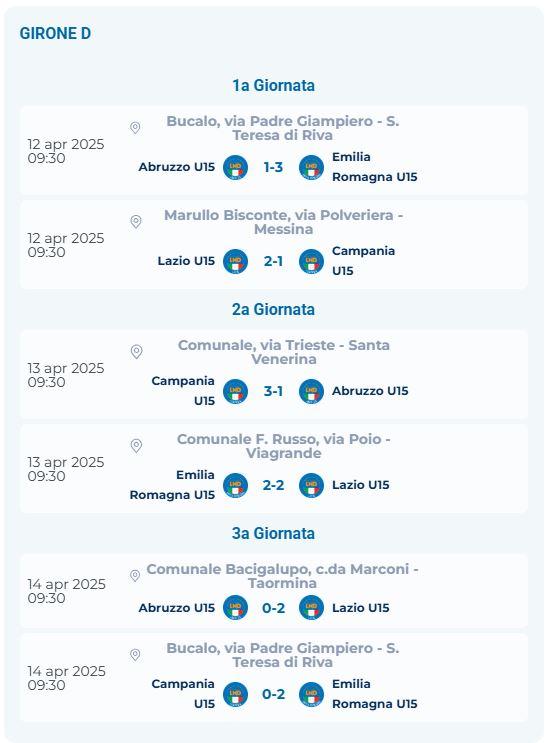The image size is (549, 743).
Task: Click Abruzzo U15 team crest in 1-3 match
Action: [x=235, y=167]
